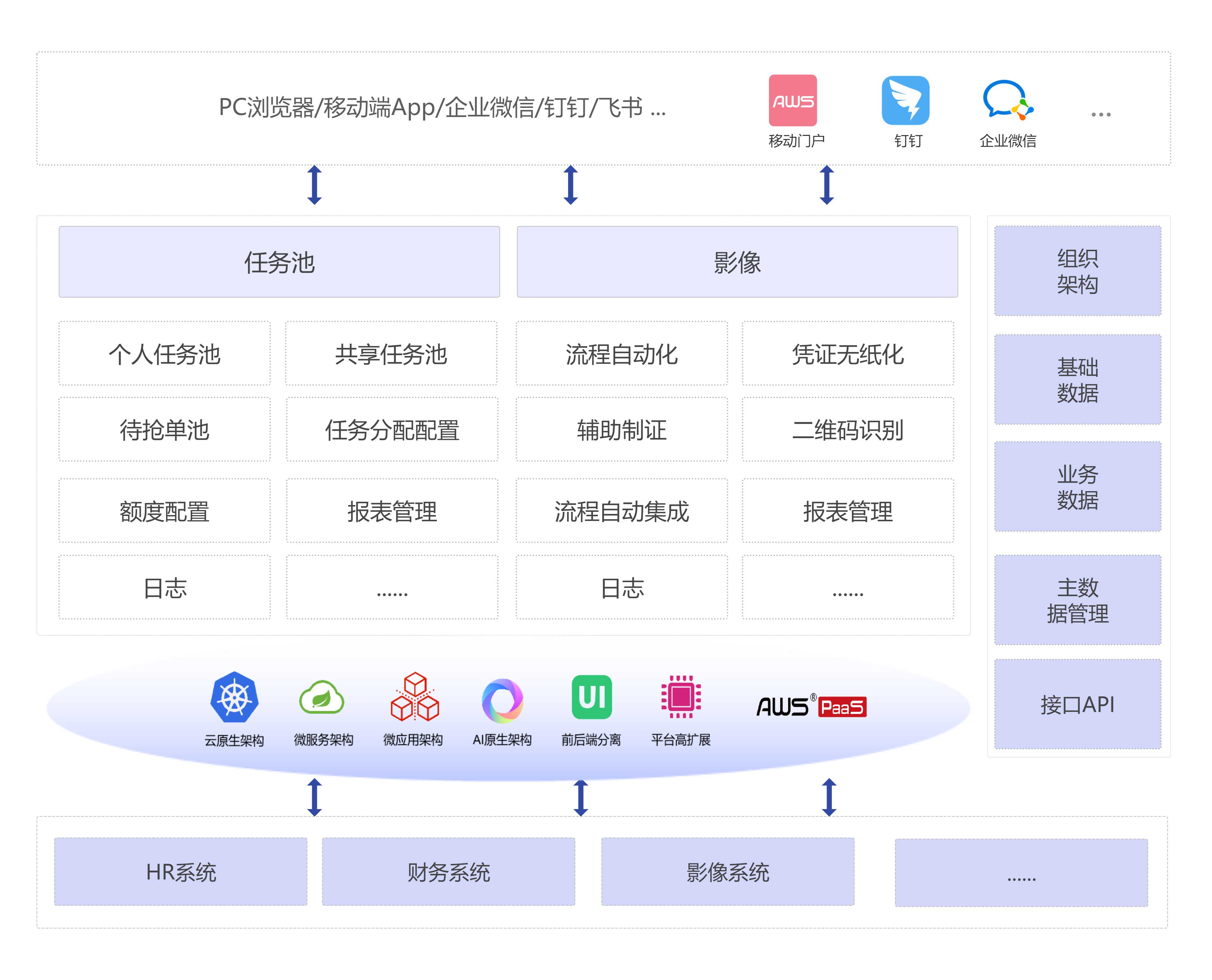Click the 个人任务池 box

coord(164,354)
